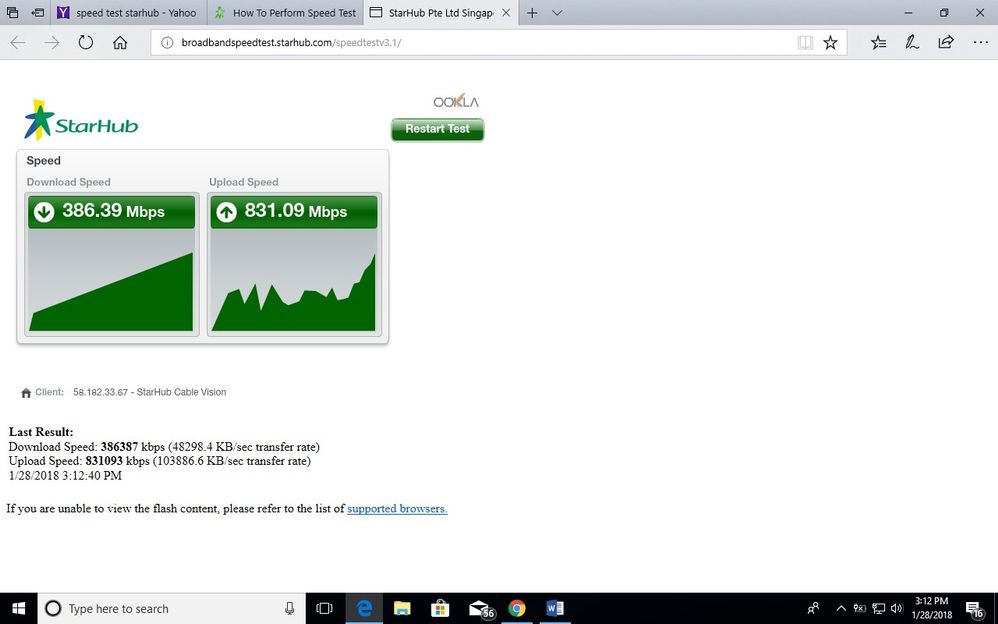The width and height of the screenshot is (998, 624).
Task: Open the network status tray icon
Action: point(878,609)
